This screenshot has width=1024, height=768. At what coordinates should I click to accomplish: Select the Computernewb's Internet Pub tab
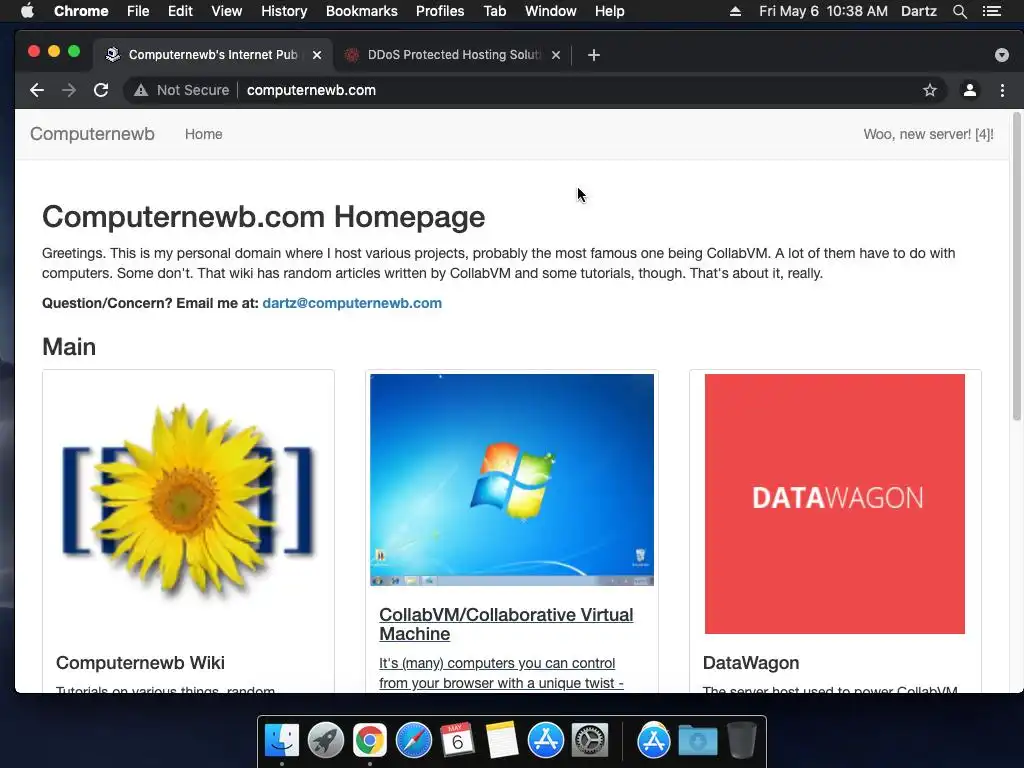point(212,55)
